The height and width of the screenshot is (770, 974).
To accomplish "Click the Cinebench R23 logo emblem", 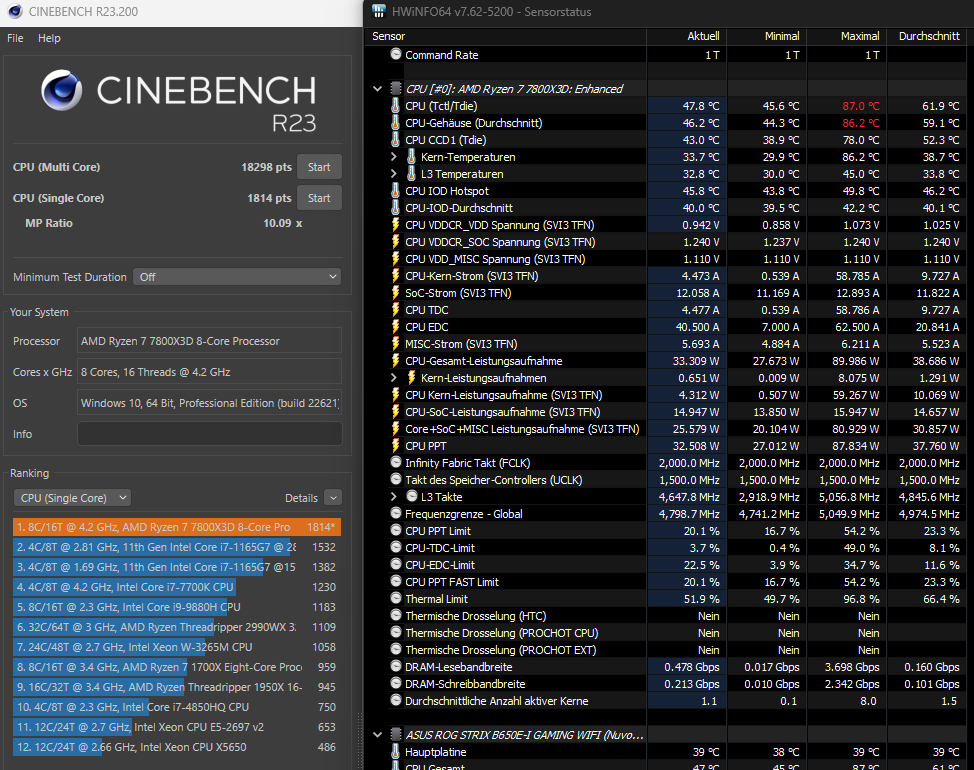I will pyautogui.click(x=61, y=92).
